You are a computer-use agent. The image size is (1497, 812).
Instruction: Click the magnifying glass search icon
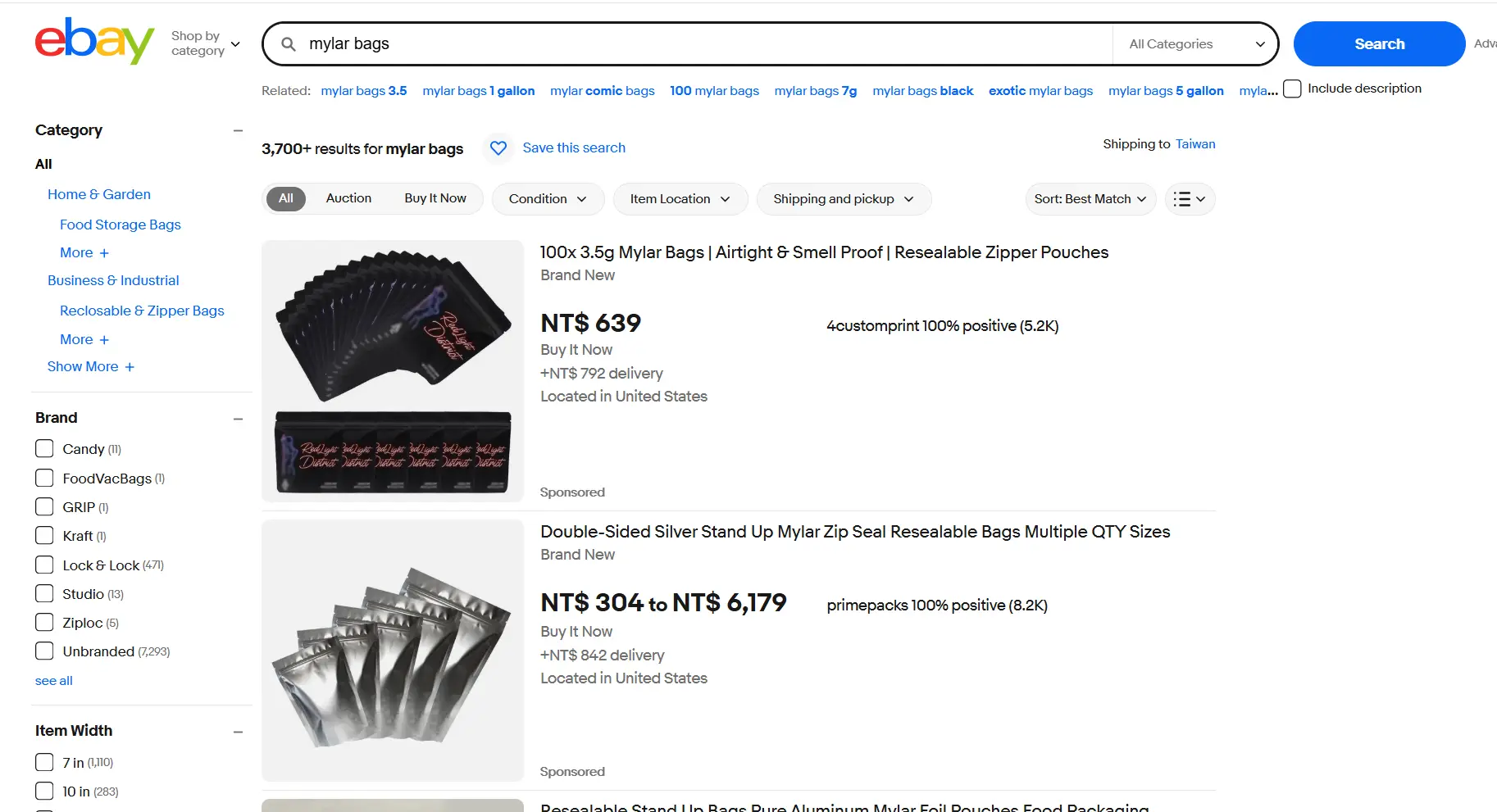tap(289, 43)
